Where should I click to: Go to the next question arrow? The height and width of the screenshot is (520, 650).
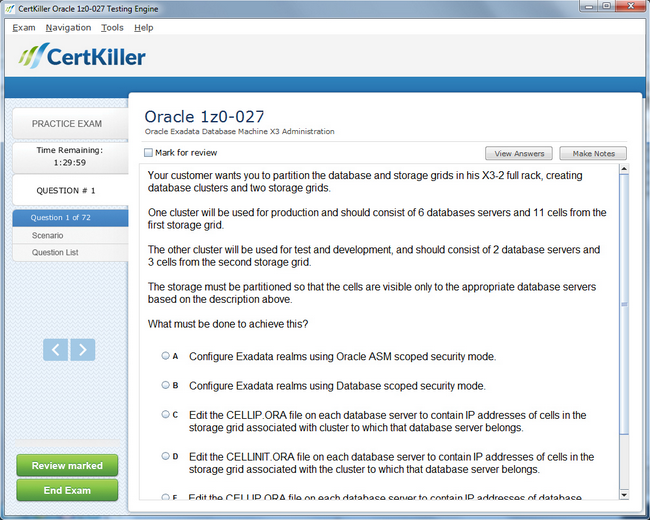pos(83,350)
